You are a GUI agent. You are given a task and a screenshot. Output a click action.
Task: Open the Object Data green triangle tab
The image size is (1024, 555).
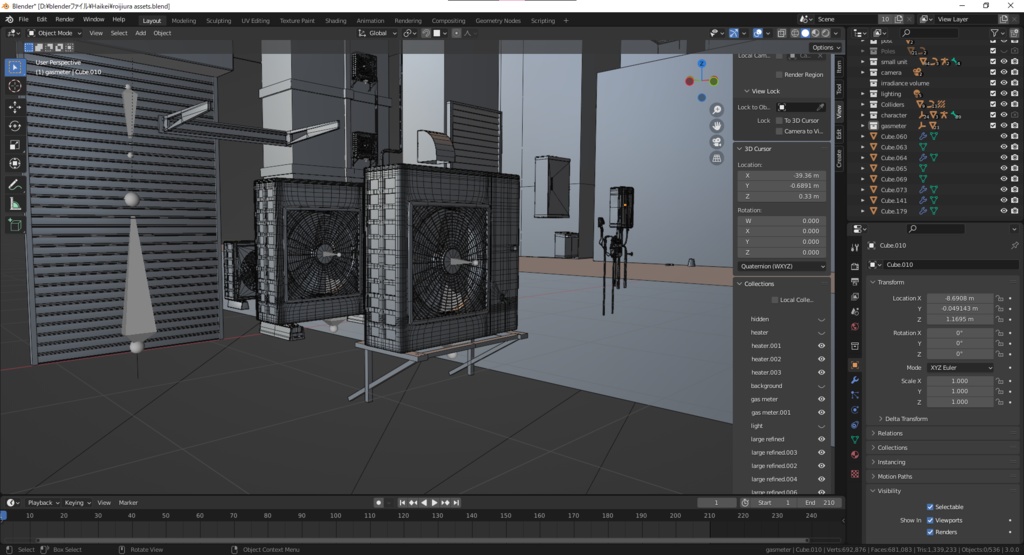855,439
